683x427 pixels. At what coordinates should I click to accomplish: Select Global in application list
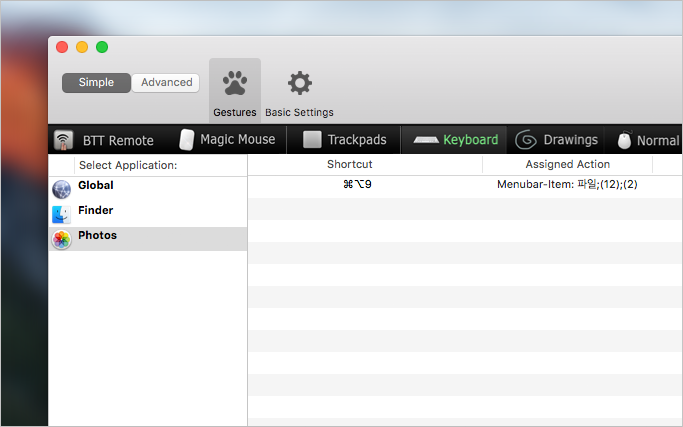click(x=148, y=190)
